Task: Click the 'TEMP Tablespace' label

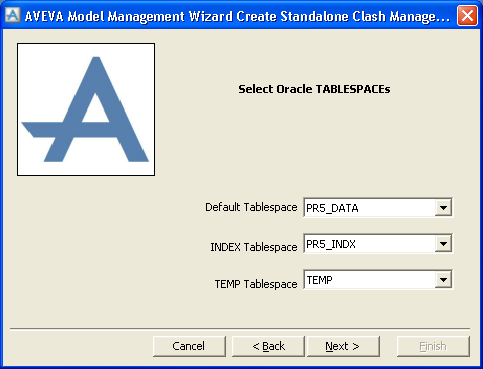Action: click(x=256, y=284)
